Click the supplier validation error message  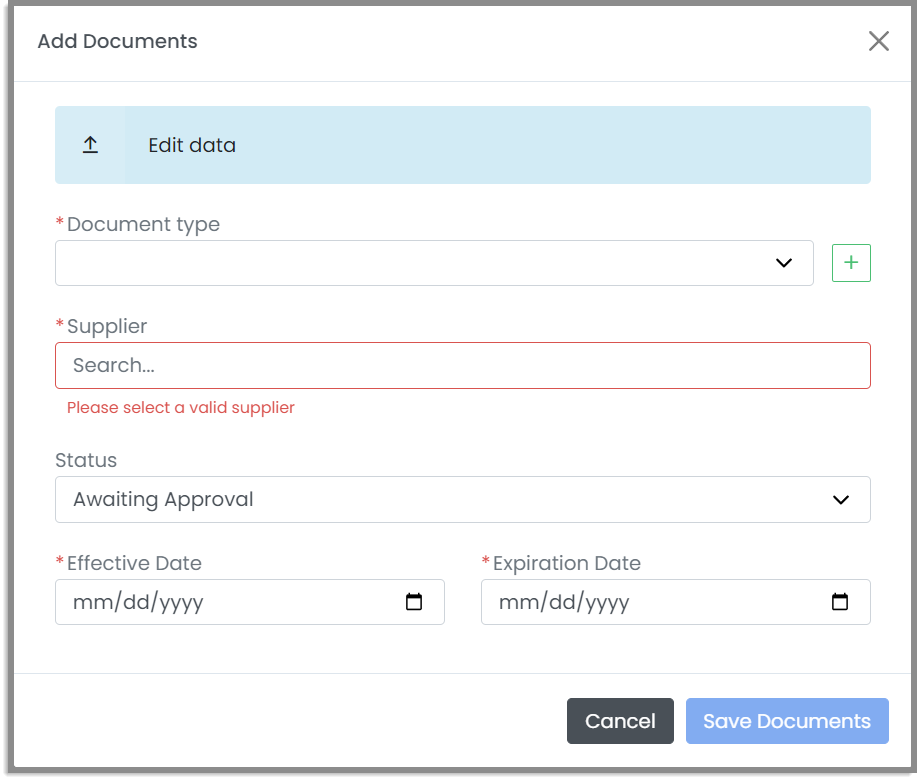180,407
